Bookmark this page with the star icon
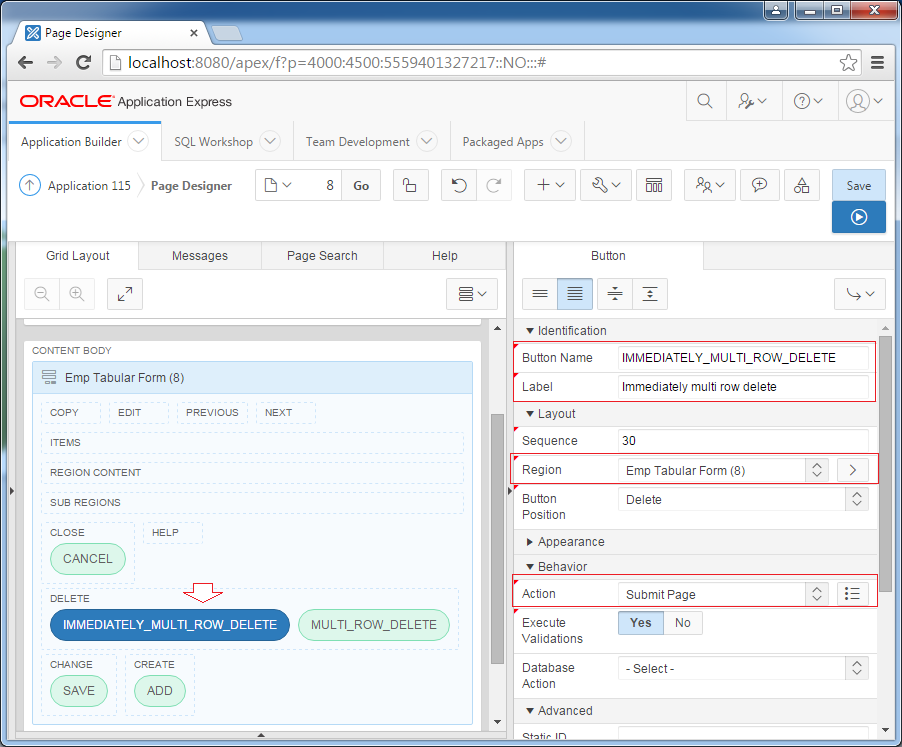Viewport: 902px width, 747px height. (x=848, y=62)
